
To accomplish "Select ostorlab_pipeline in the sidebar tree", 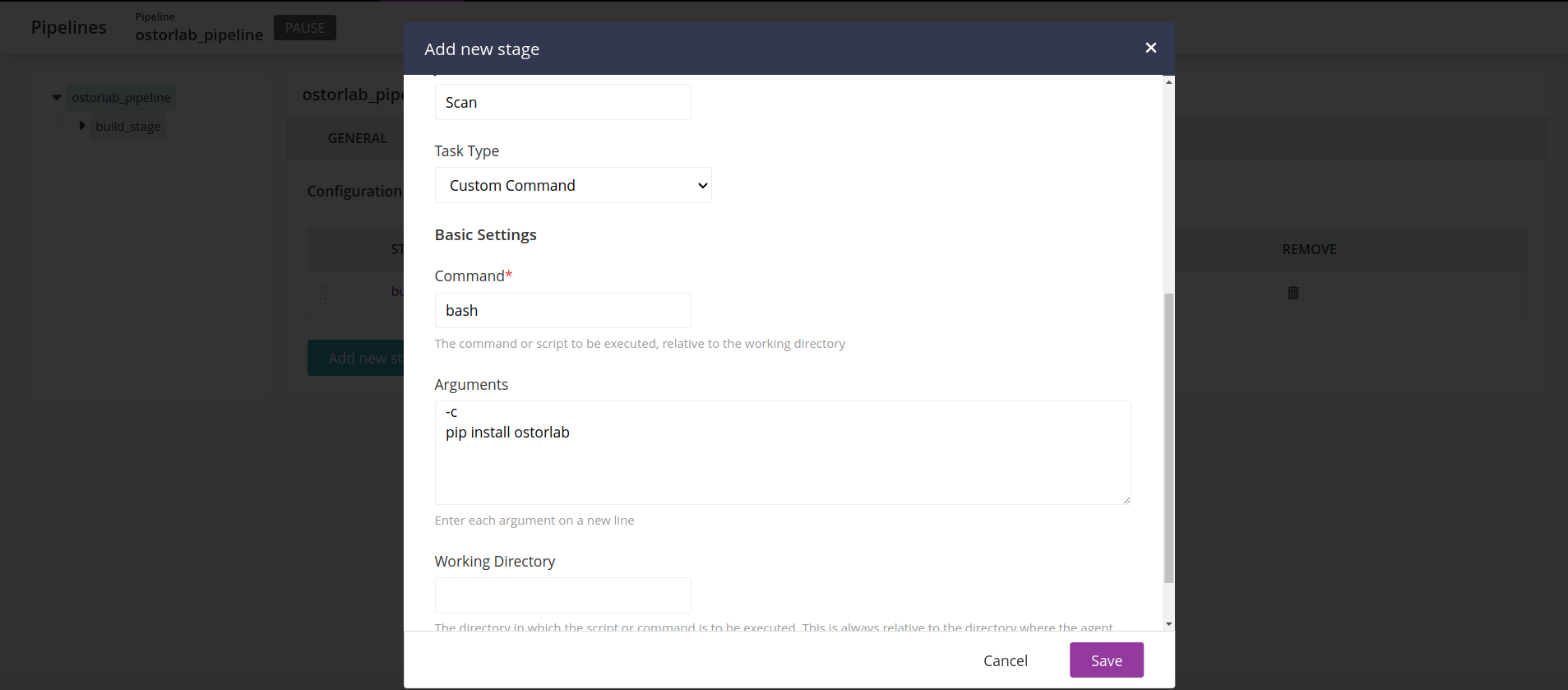I will pyautogui.click(x=121, y=98).
